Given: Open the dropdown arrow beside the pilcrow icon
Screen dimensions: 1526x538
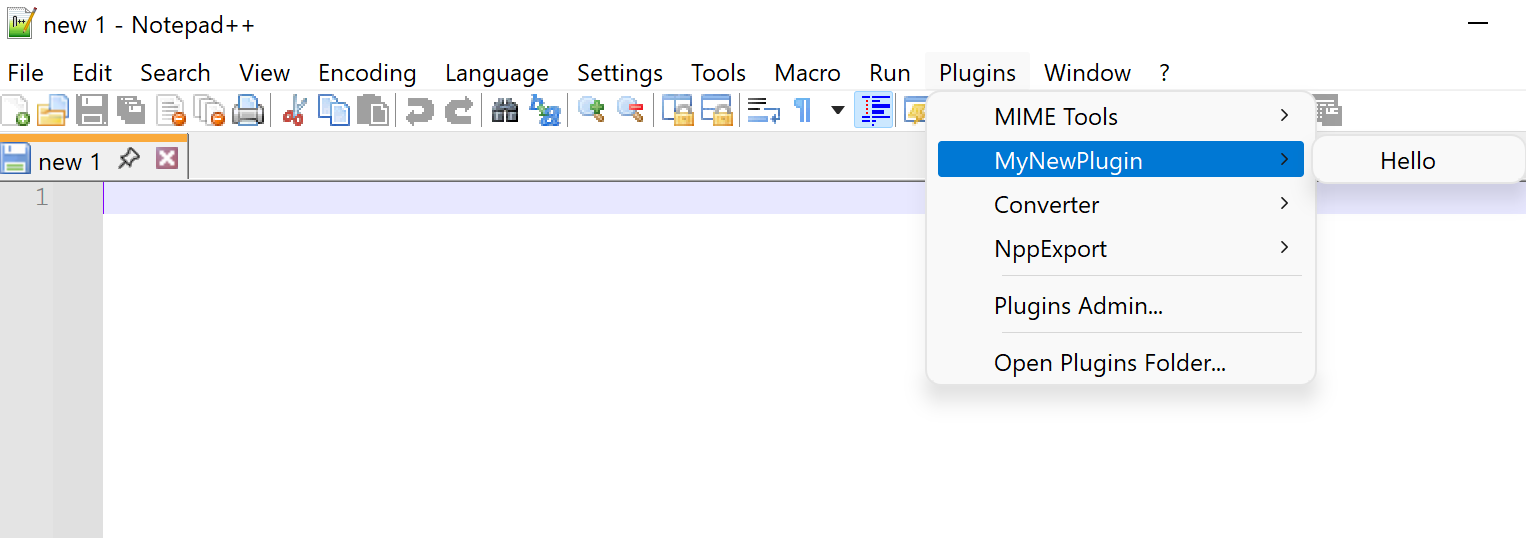Looking at the screenshot, I should (838, 110).
